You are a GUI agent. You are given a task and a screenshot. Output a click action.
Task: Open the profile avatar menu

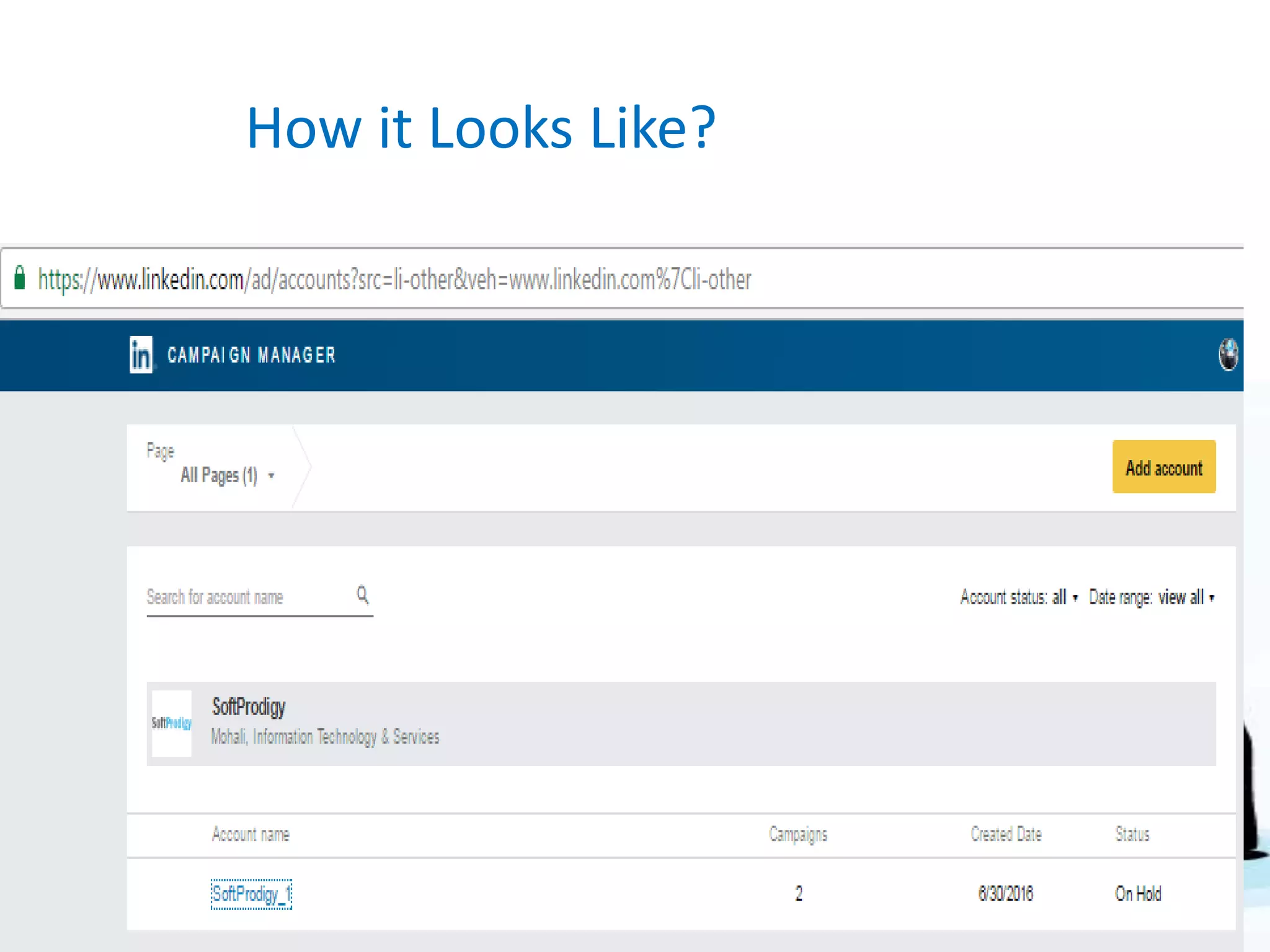(1228, 355)
